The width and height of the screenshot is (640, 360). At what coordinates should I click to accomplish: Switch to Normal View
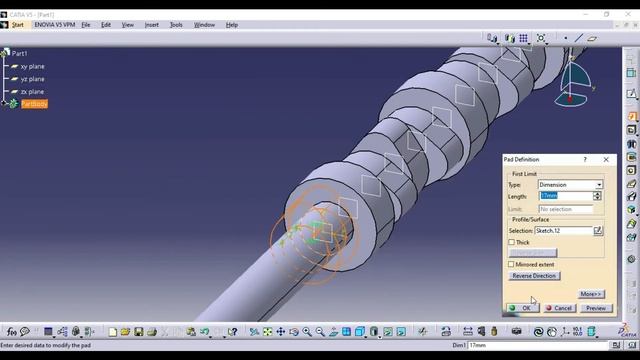(x=333, y=332)
